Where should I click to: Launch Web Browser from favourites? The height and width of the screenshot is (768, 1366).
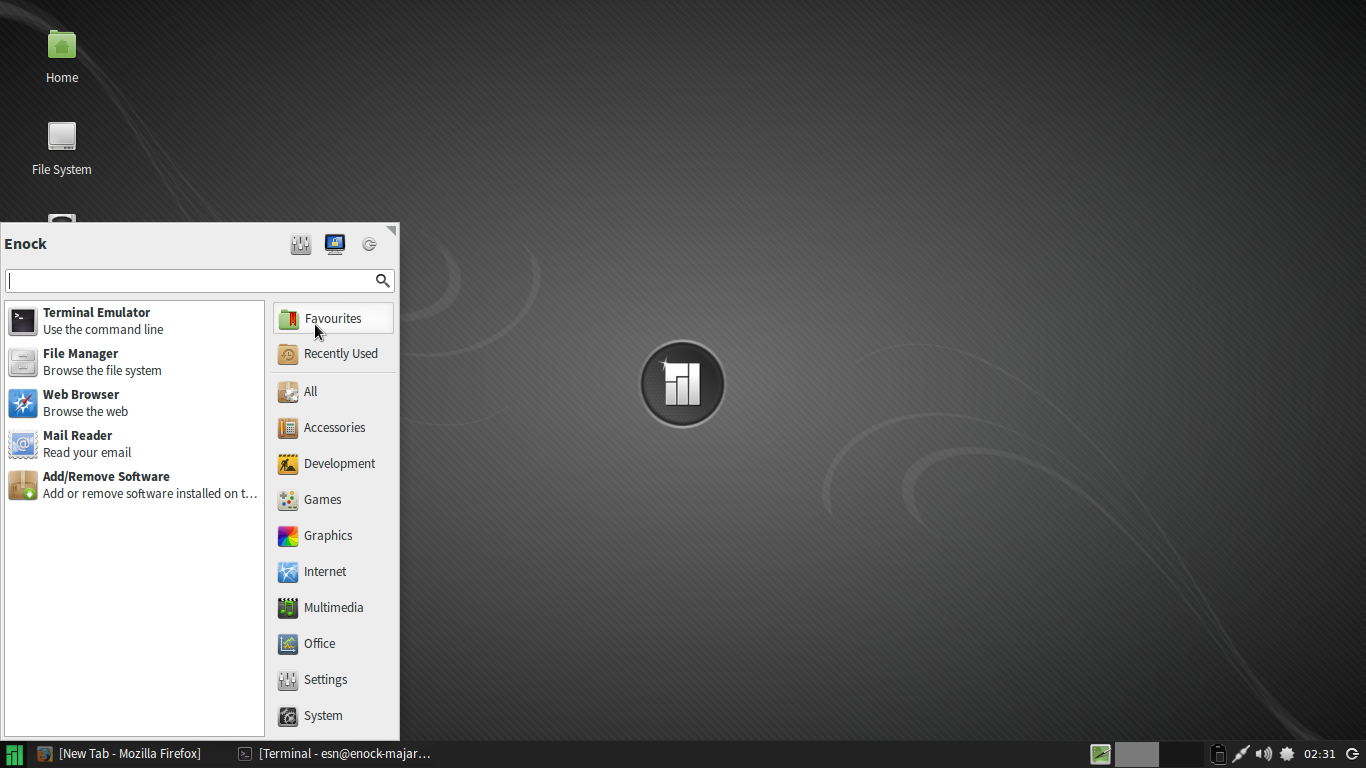(134, 403)
